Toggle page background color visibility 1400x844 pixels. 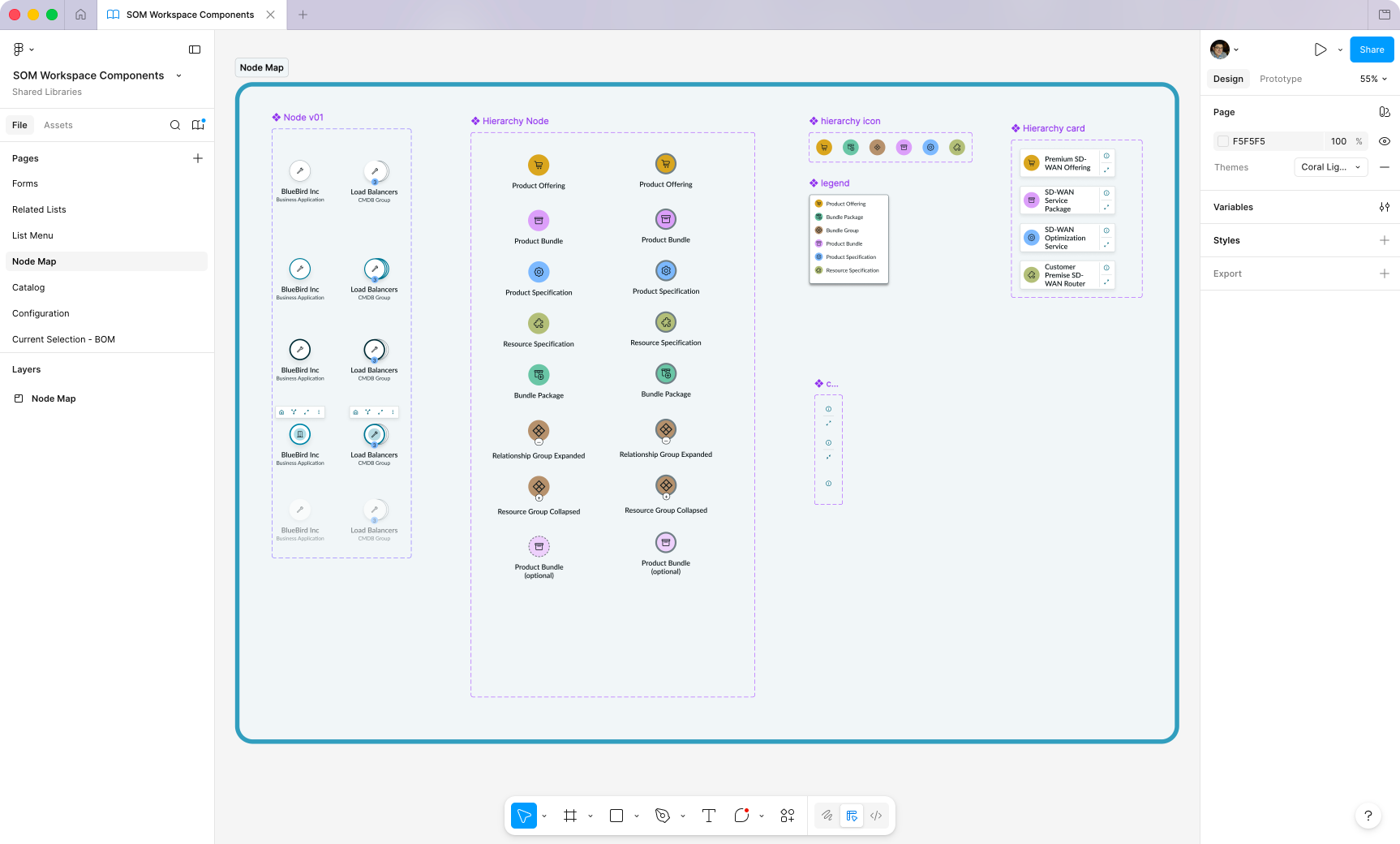tap(1385, 141)
